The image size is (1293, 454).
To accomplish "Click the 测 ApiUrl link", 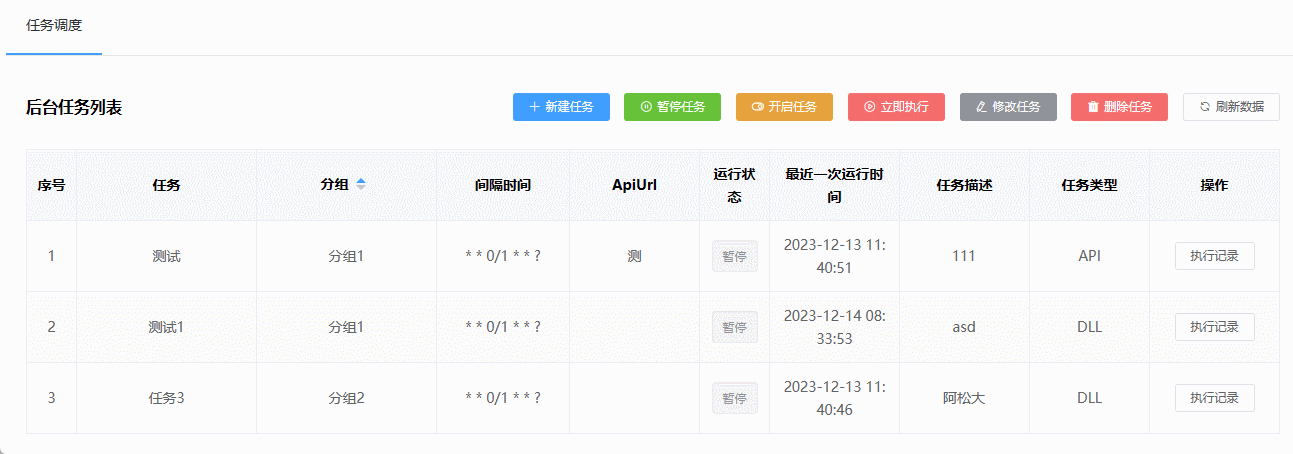I will point(634,256).
